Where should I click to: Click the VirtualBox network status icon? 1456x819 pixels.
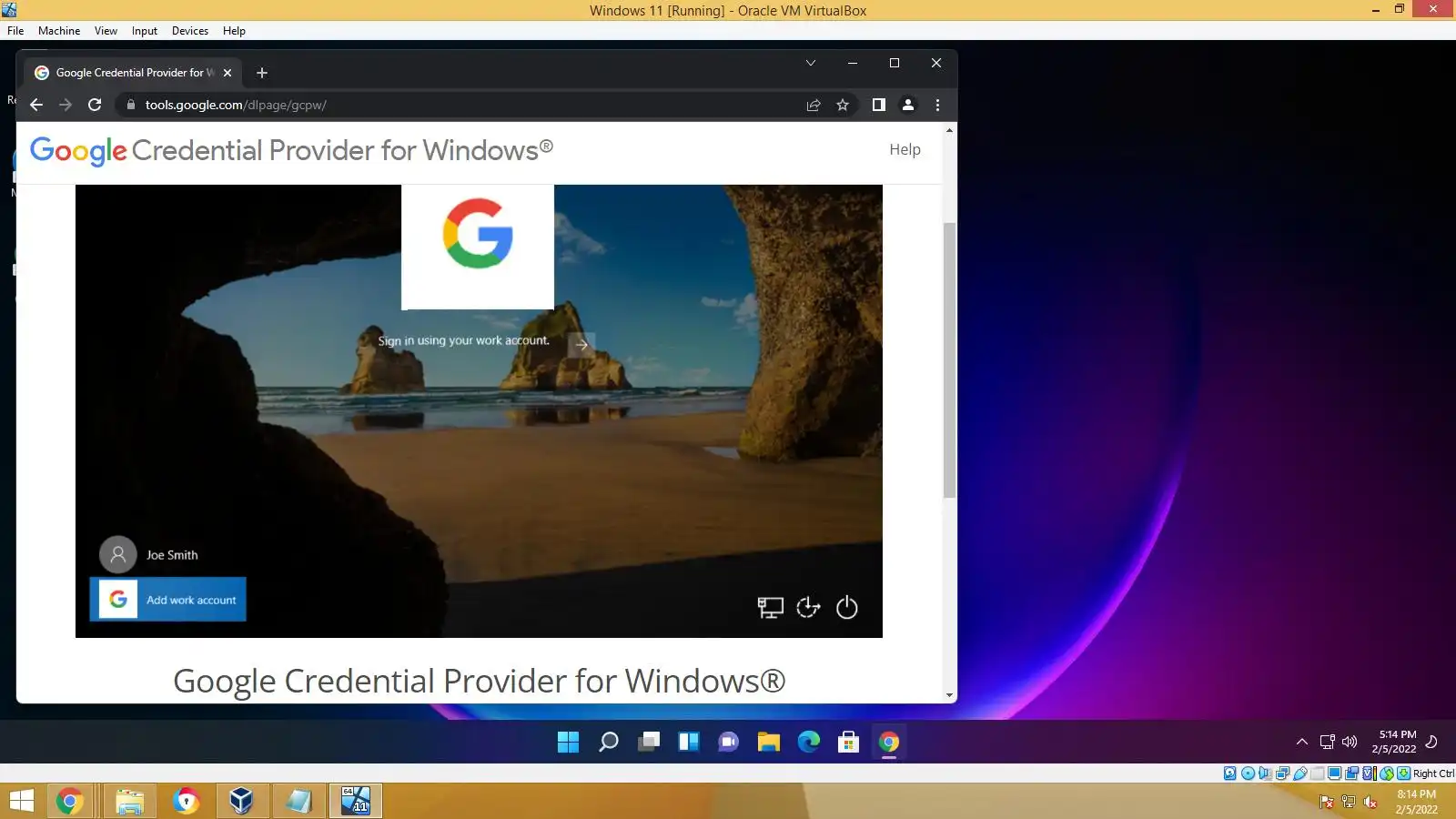pos(1283,773)
